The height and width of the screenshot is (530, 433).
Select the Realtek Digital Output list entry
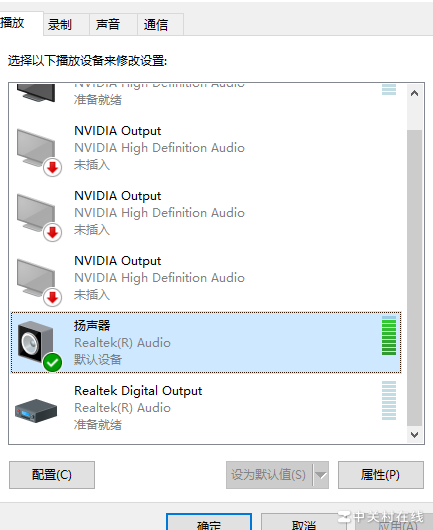206,407
